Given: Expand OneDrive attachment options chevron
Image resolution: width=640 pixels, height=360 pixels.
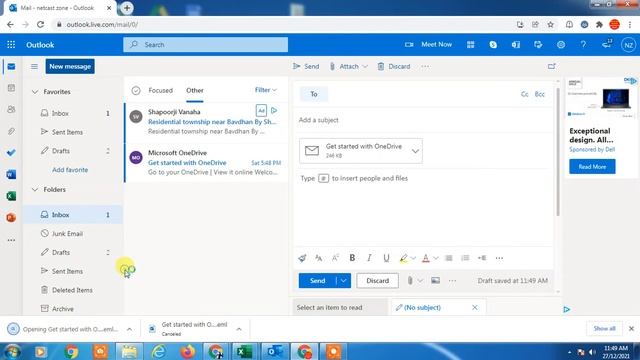Looking at the screenshot, I should (415, 151).
